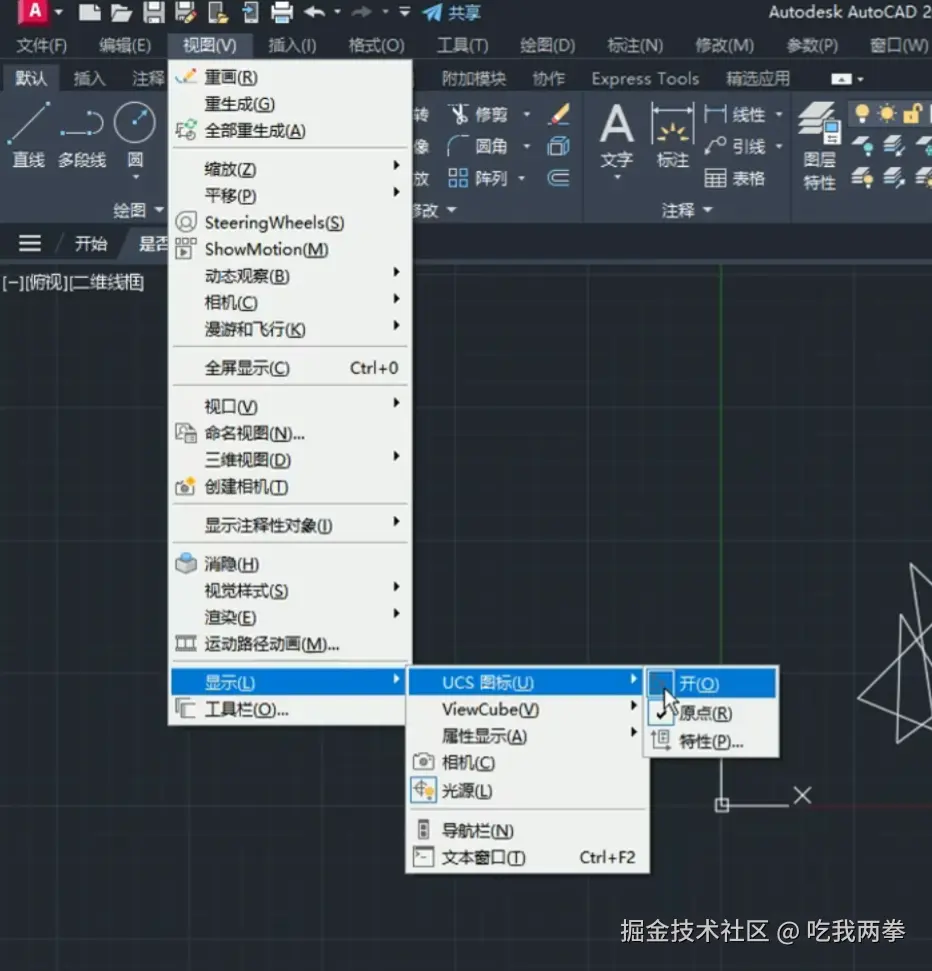This screenshot has height=971, width=932.
Task: Select the Polyline tool
Action: [82, 137]
